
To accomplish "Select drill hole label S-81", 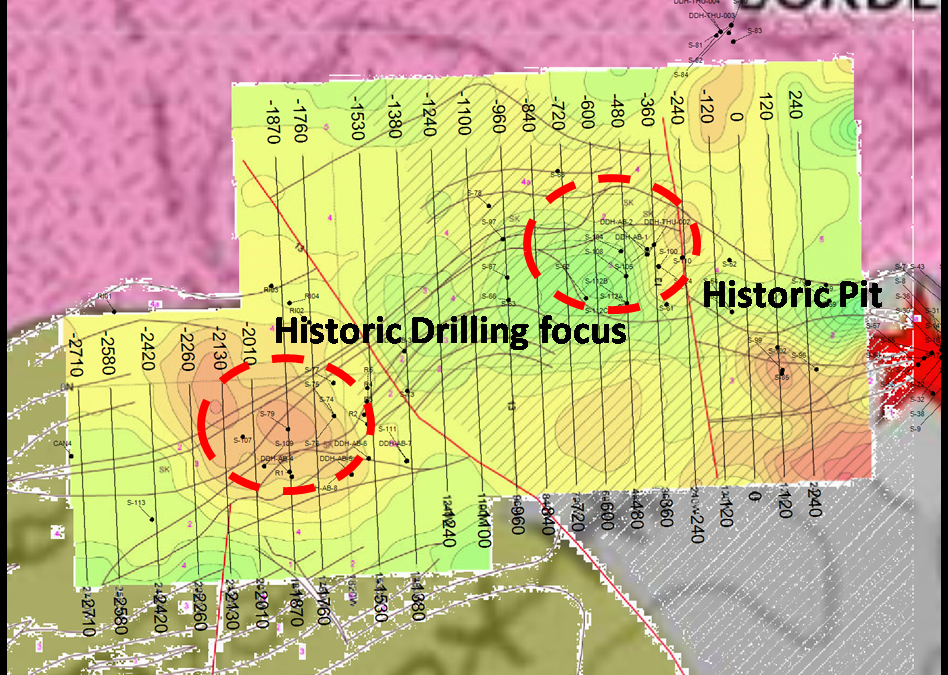I will pyautogui.click(x=695, y=45).
